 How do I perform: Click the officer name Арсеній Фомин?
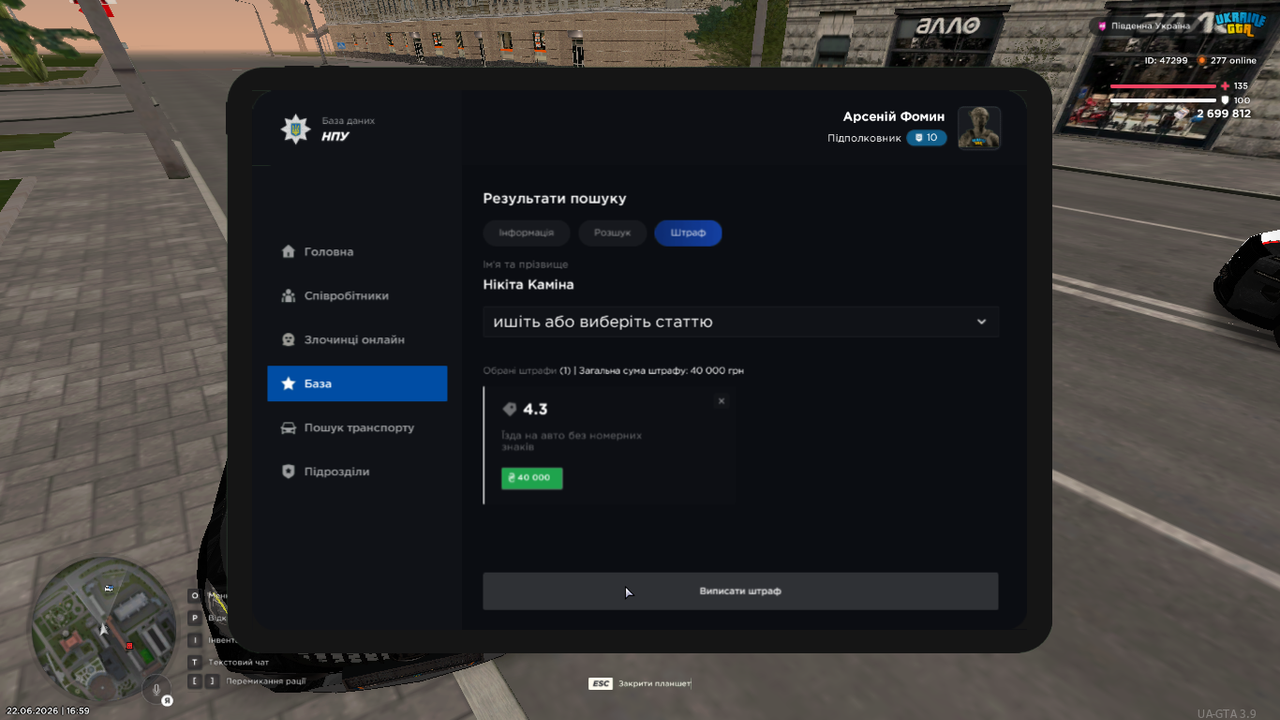click(894, 117)
